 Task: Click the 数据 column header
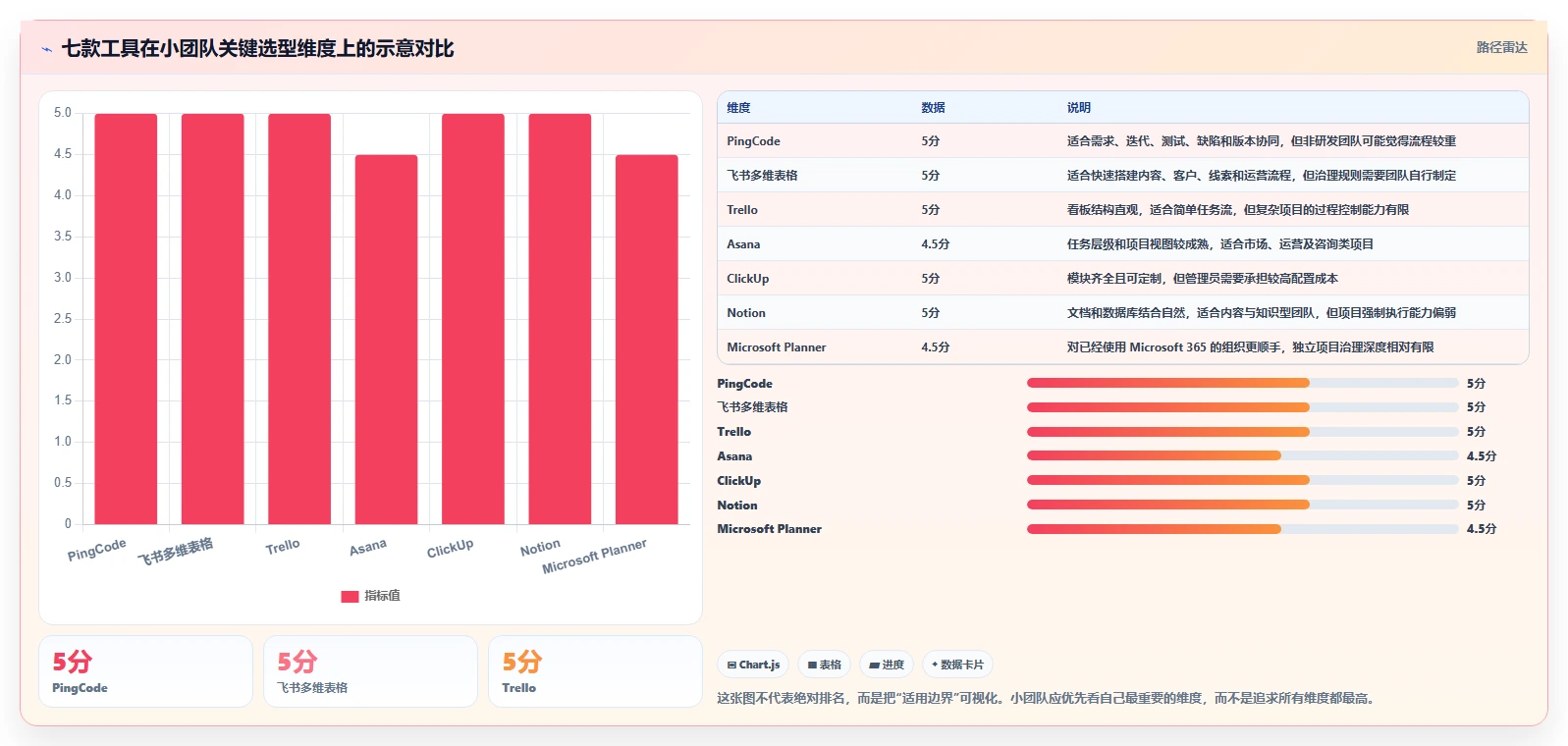click(x=933, y=108)
